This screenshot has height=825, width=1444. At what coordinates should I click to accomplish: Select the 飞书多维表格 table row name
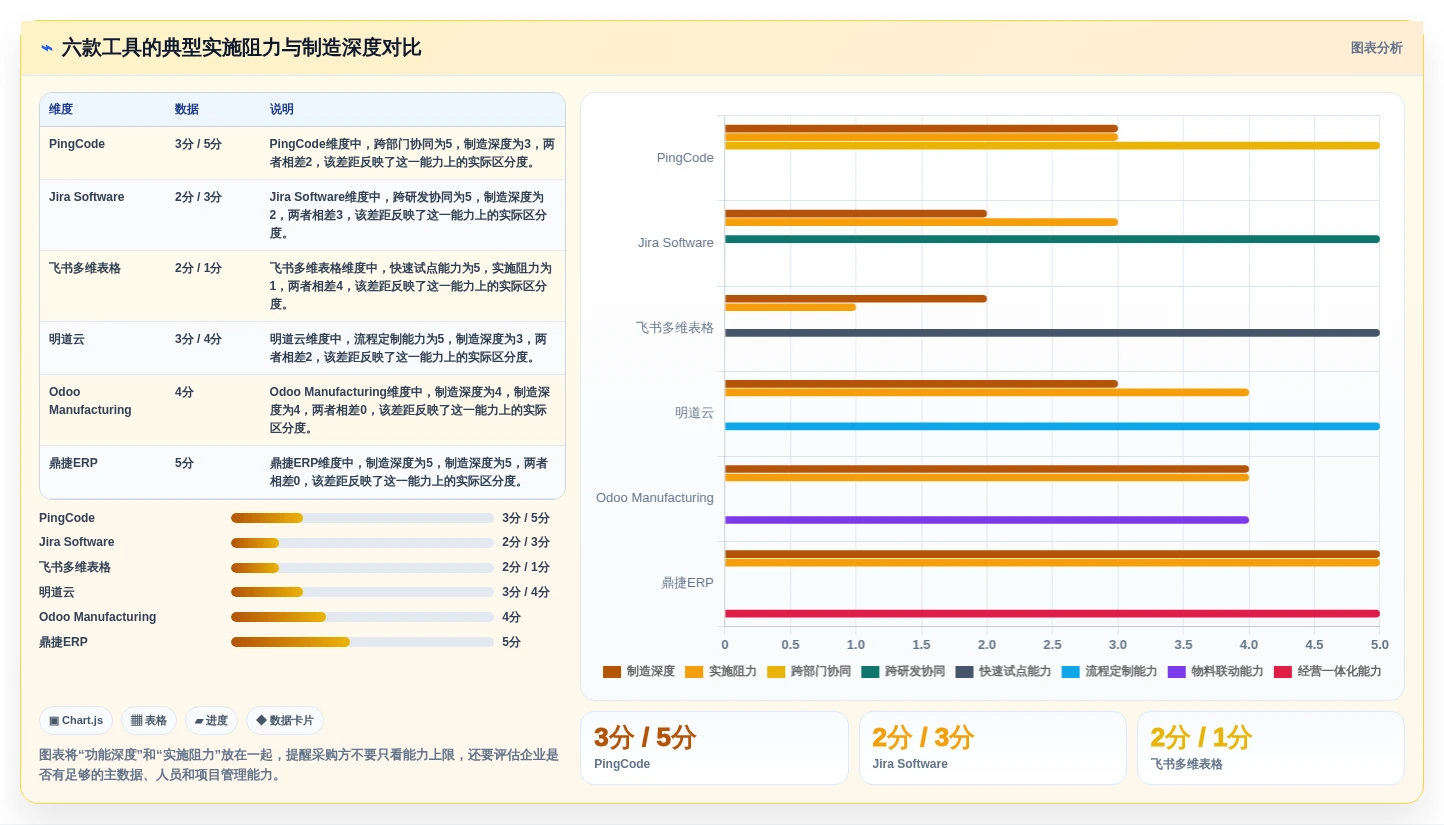85,268
